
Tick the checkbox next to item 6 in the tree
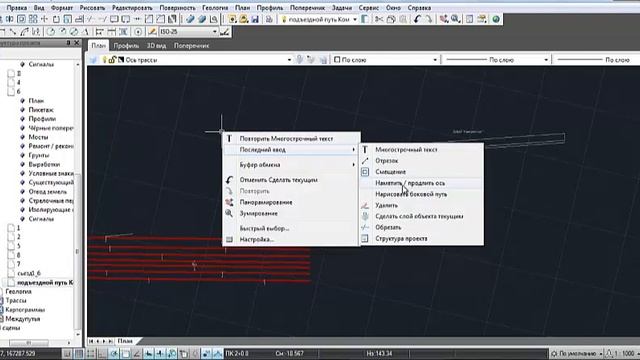click(11, 91)
